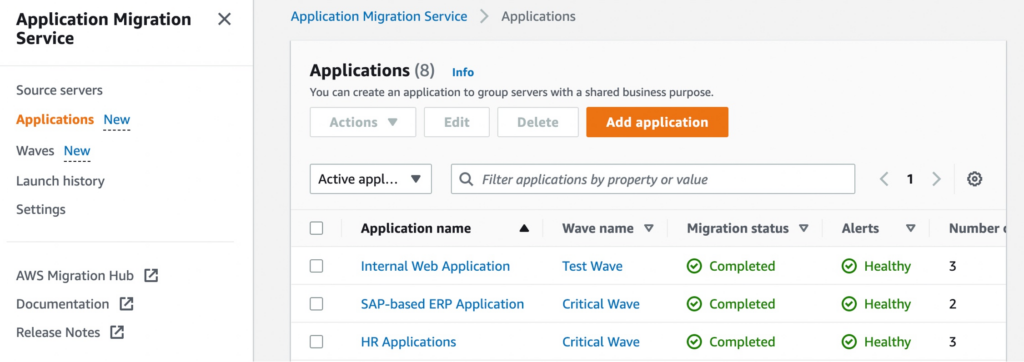Click external link icon beside Documentation

point(126,304)
